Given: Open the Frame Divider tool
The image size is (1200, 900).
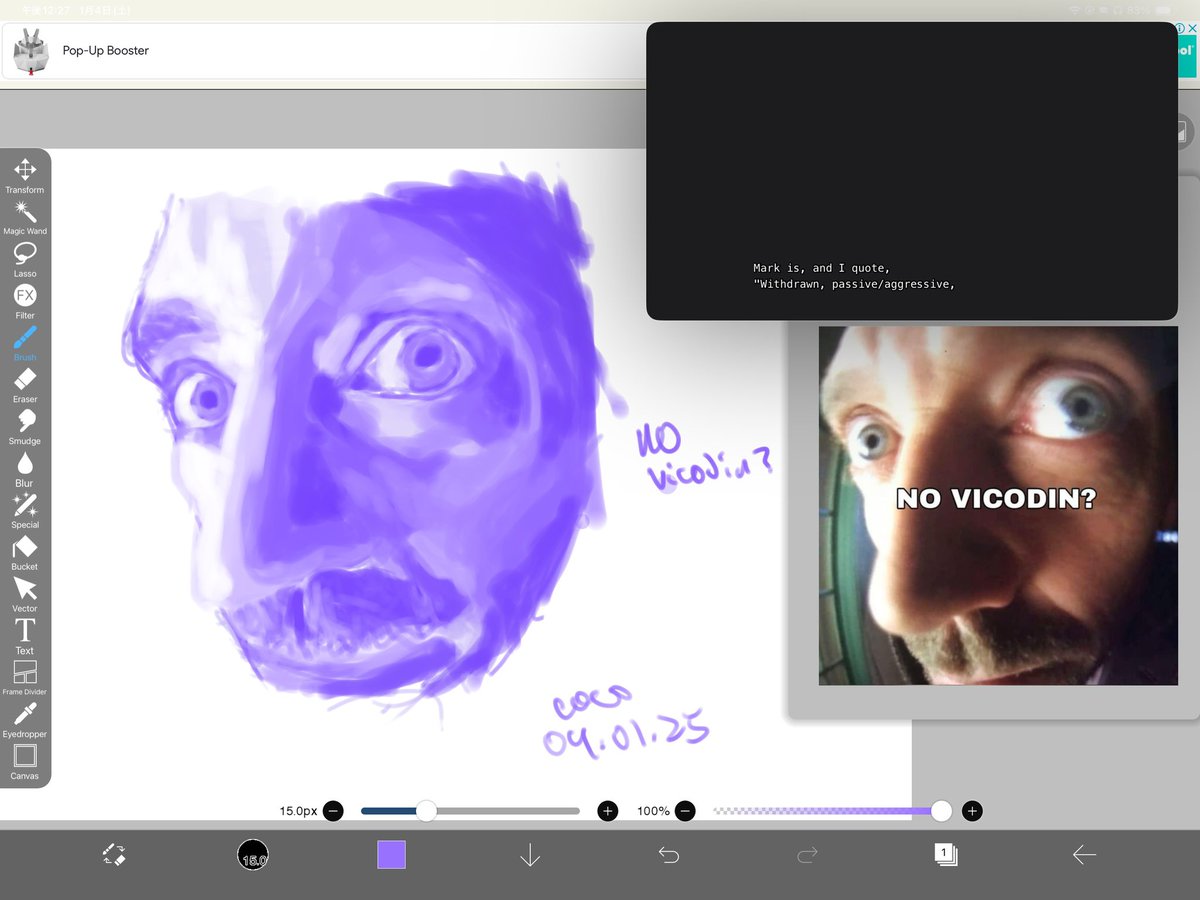Looking at the screenshot, I should [x=24, y=674].
